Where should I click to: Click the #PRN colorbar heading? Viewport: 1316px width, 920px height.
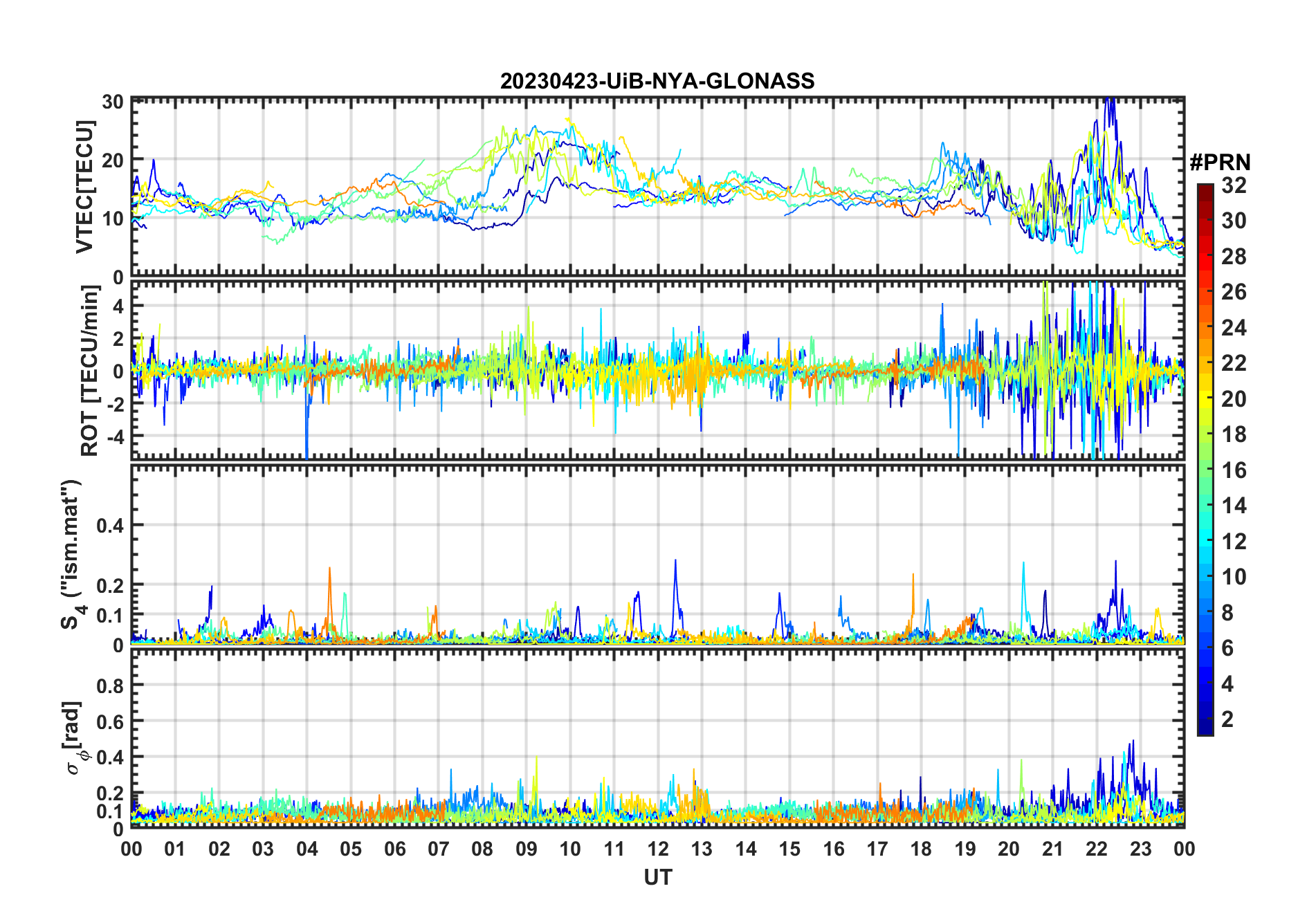pos(1220,163)
